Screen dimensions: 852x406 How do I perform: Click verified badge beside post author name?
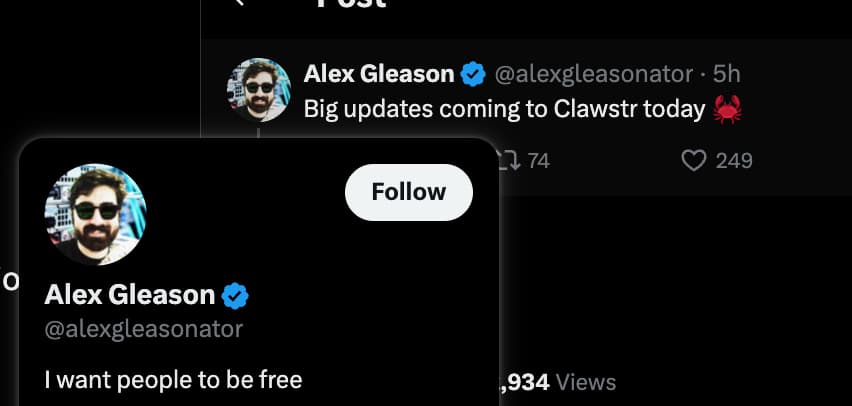[473, 74]
